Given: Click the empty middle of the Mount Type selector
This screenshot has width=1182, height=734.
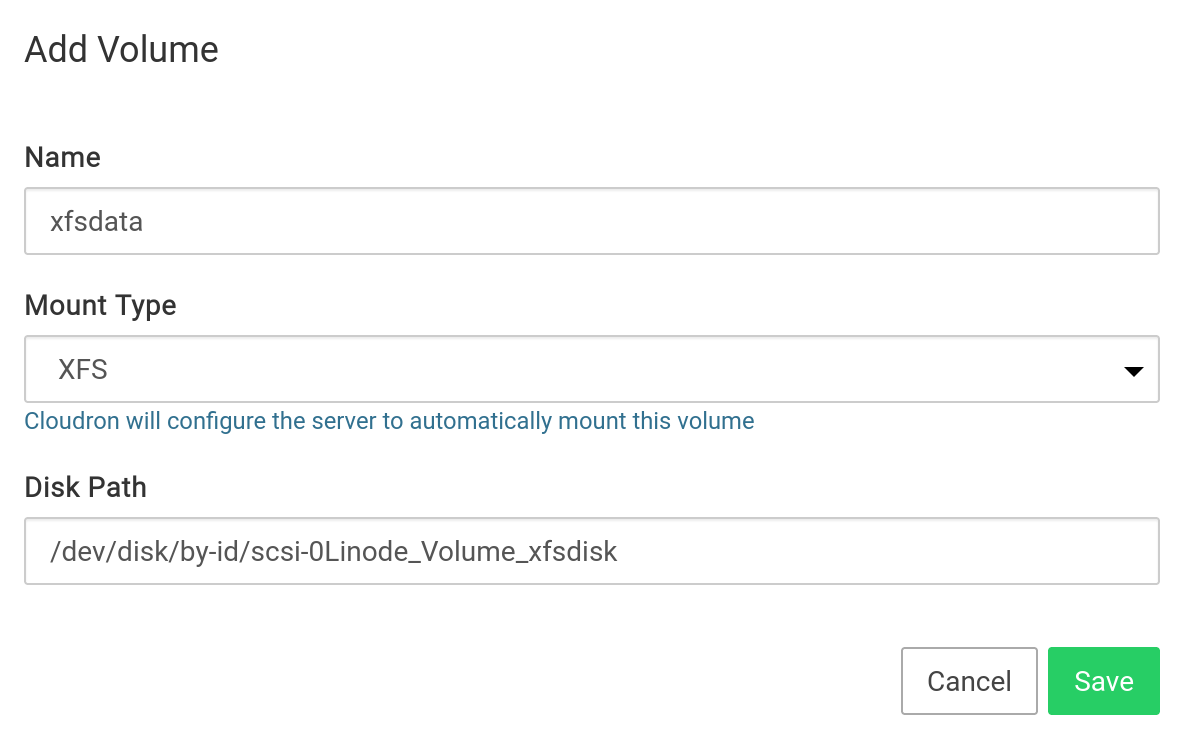Looking at the screenshot, I should pyautogui.click(x=600, y=369).
